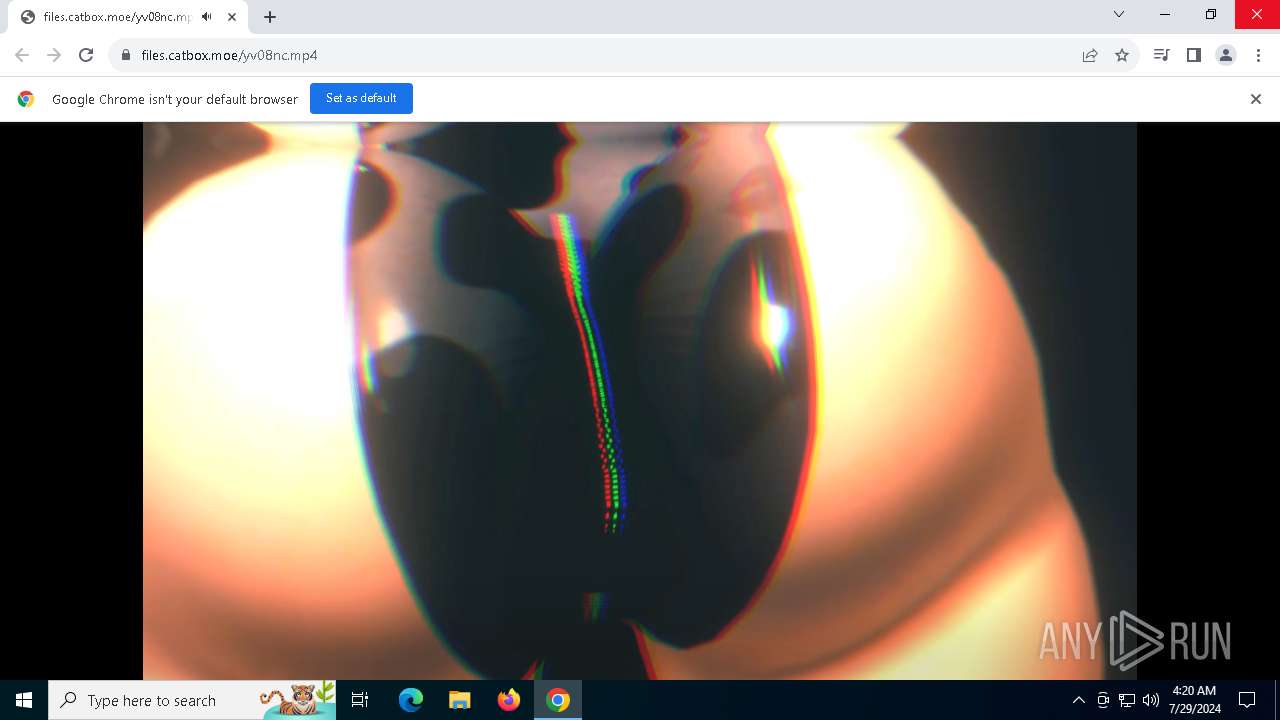Viewport: 1280px width, 720px height.
Task: Open the Windows Start menu
Action: 24,700
